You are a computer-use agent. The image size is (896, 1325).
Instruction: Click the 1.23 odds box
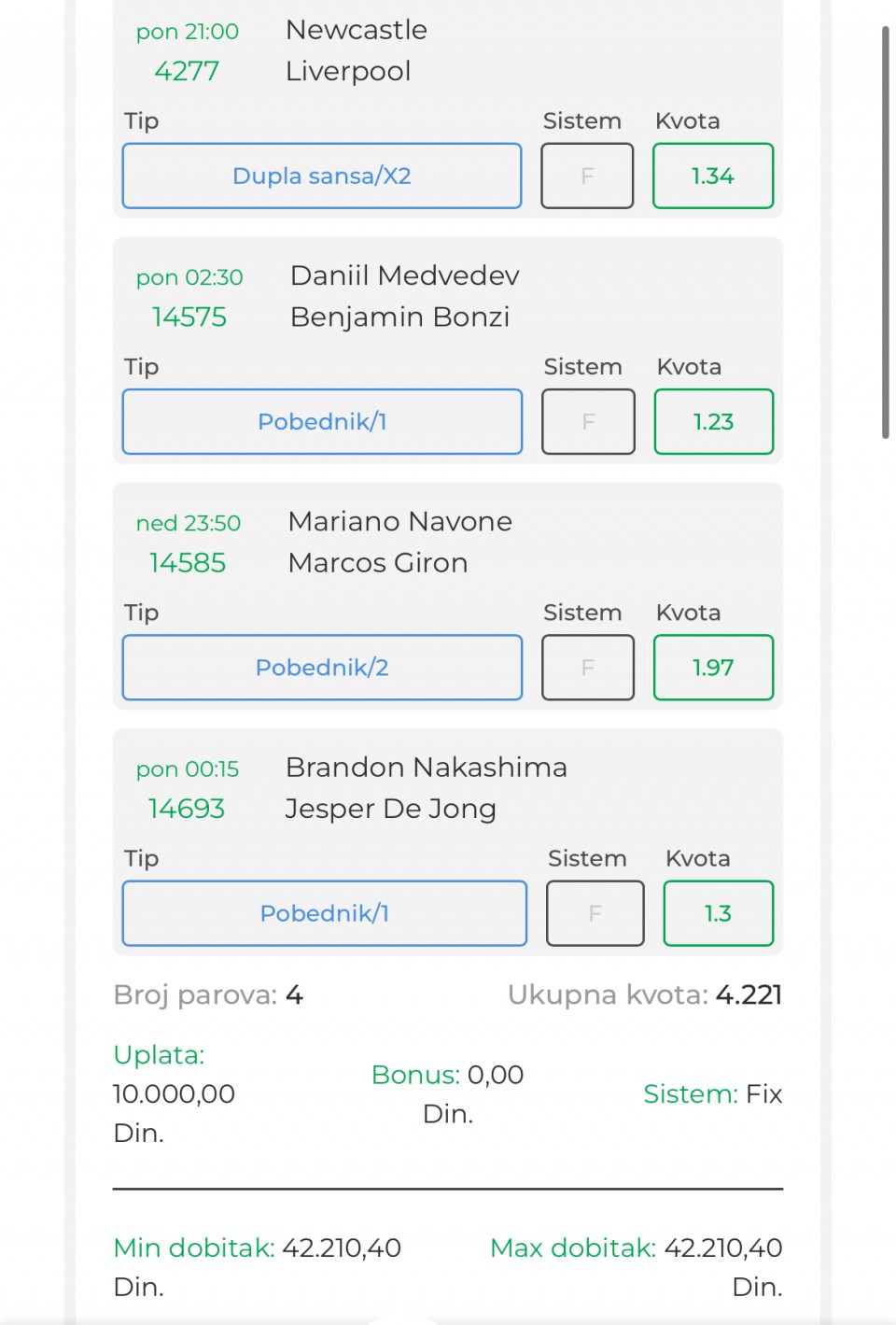tap(714, 421)
